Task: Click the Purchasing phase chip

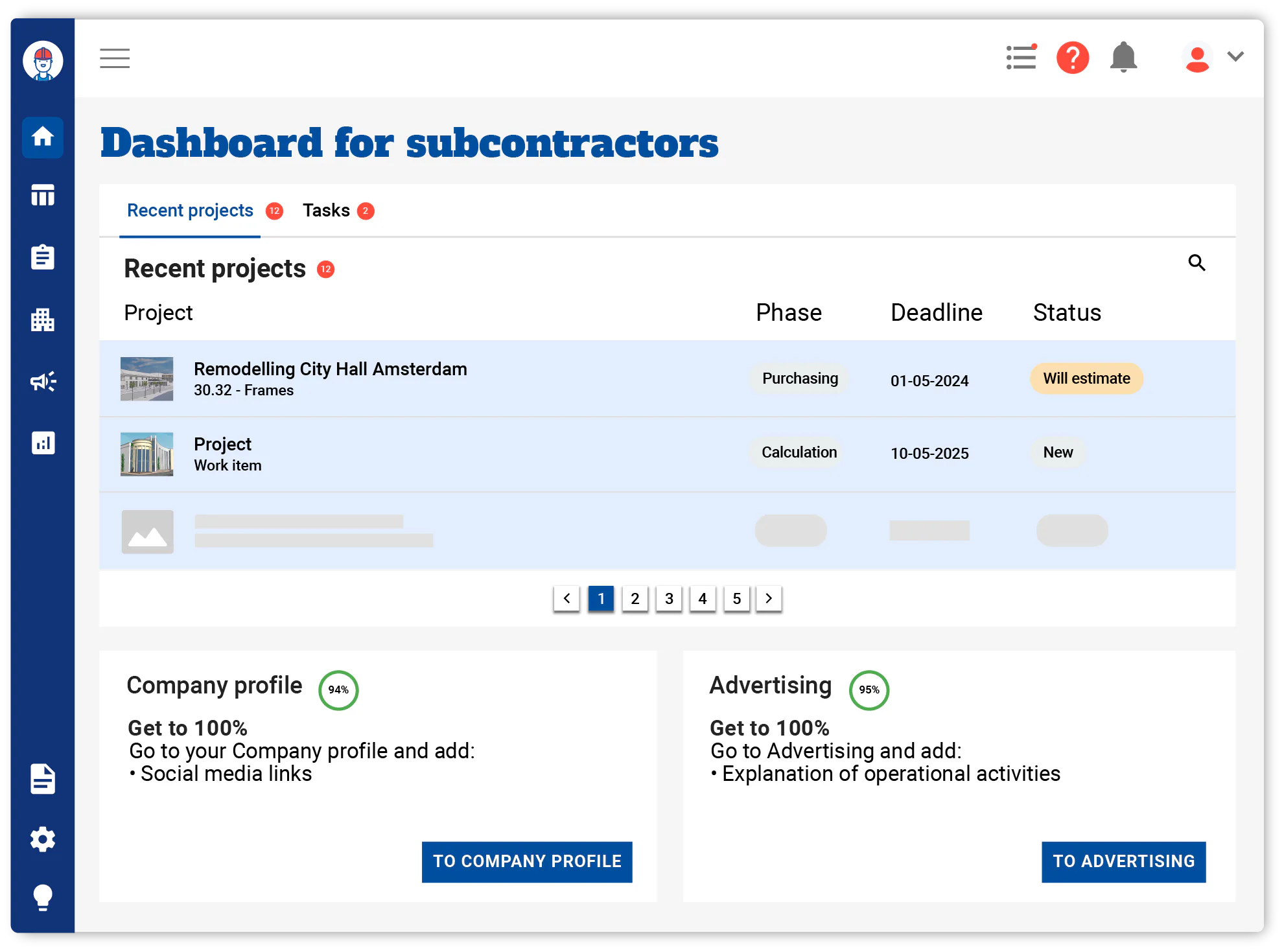Action: coord(800,378)
